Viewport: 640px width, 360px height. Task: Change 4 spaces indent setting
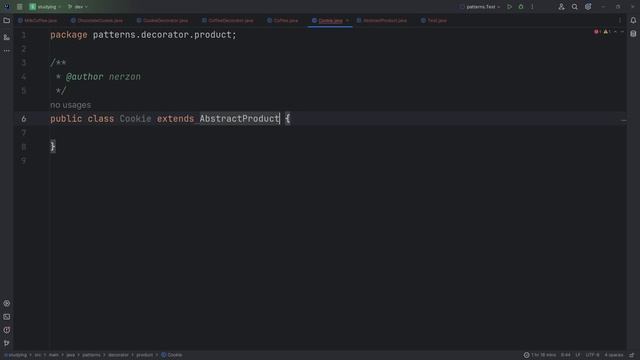(613, 355)
